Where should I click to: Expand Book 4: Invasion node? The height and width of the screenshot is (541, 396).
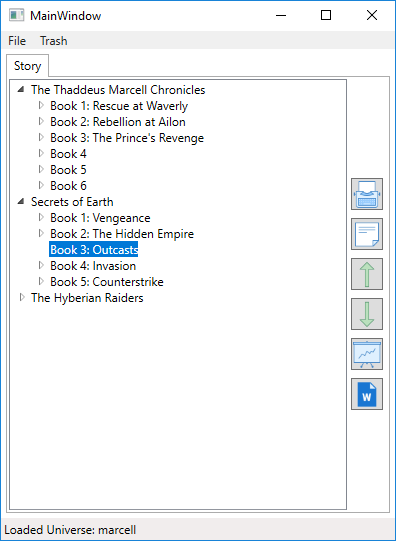[41, 265]
